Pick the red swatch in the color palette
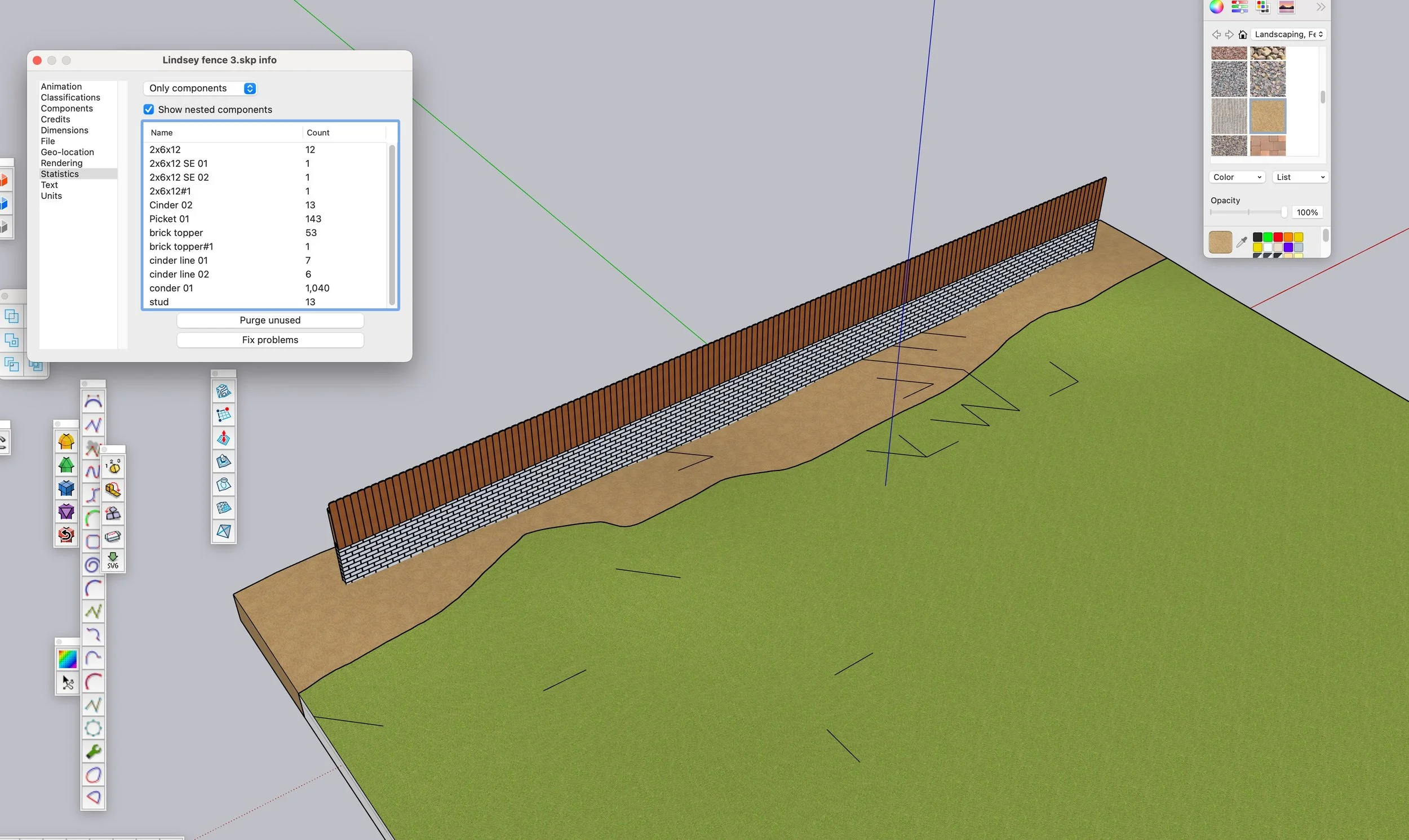 click(x=1278, y=237)
